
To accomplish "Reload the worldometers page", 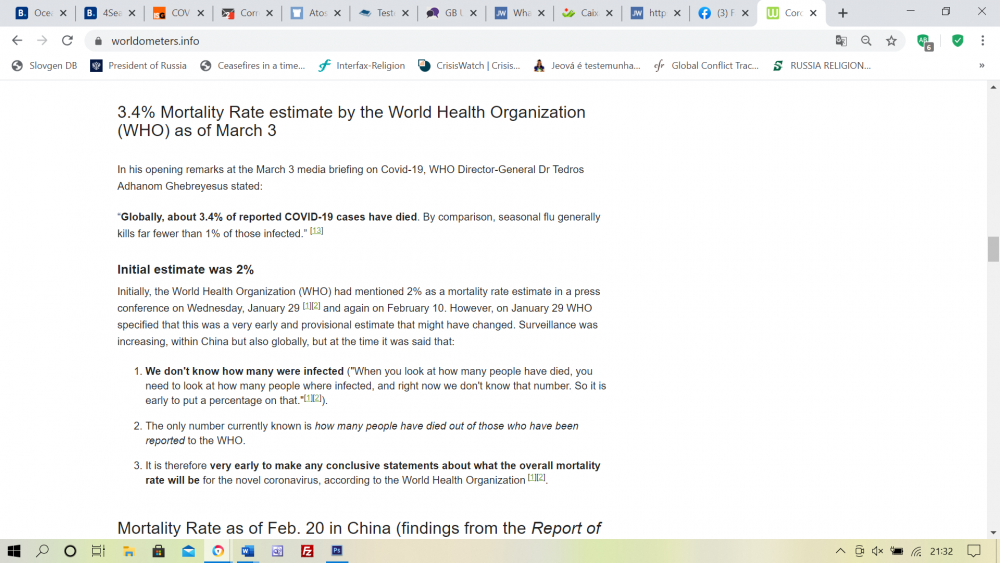I will pos(67,41).
